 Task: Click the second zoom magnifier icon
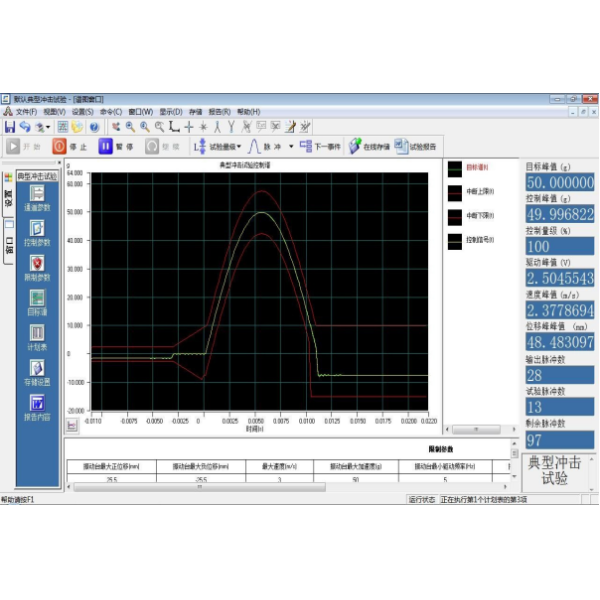click(x=145, y=127)
